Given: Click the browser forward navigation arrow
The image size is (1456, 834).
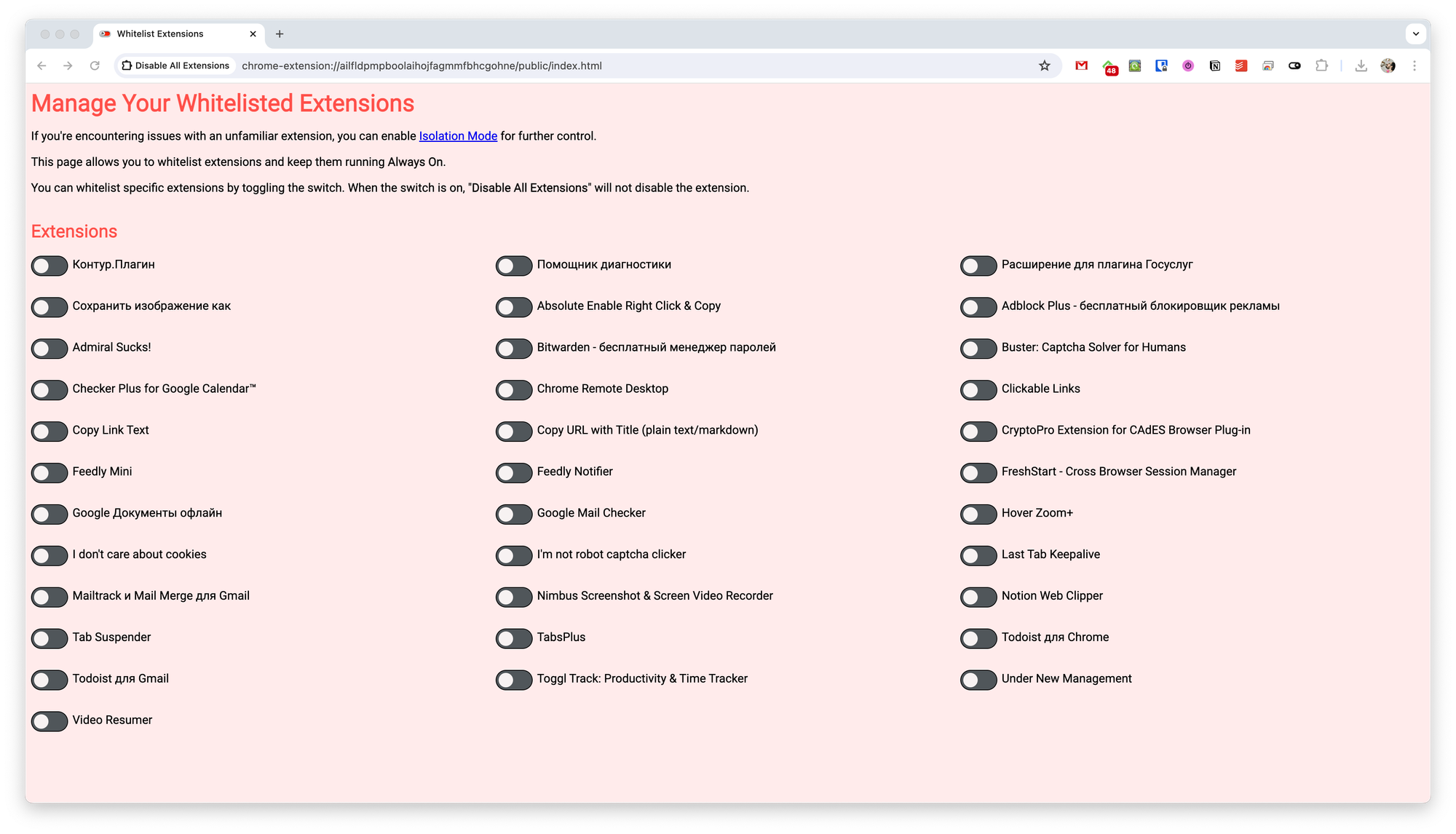Looking at the screenshot, I should (68, 66).
